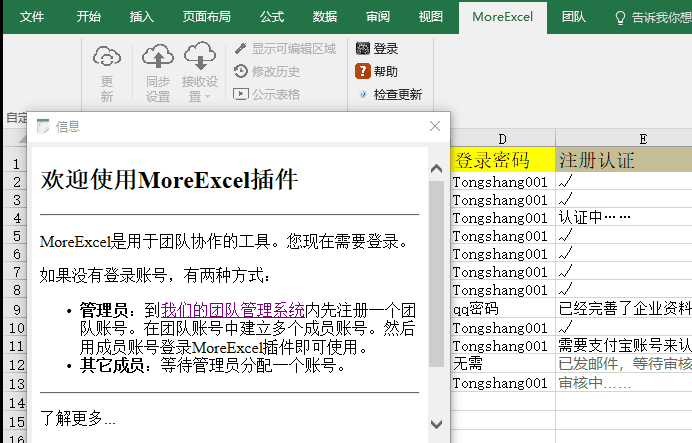Screen dimensions: 692x443
Task: Click the dialog scrollbar down arrow
Action: (436, 424)
